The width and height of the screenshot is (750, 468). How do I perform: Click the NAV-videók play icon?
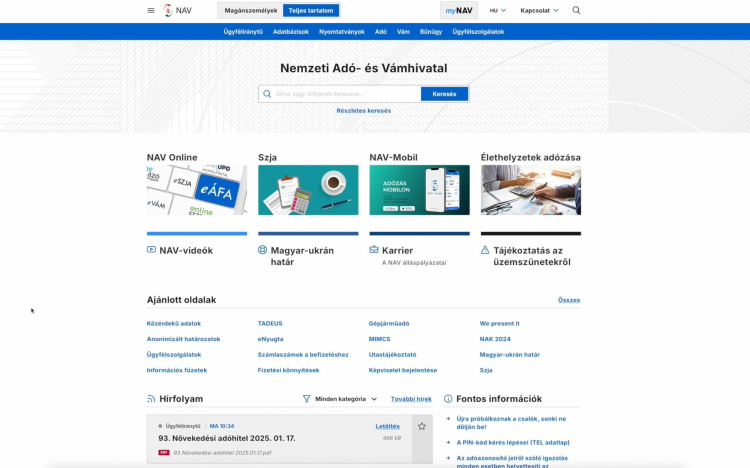151,250
